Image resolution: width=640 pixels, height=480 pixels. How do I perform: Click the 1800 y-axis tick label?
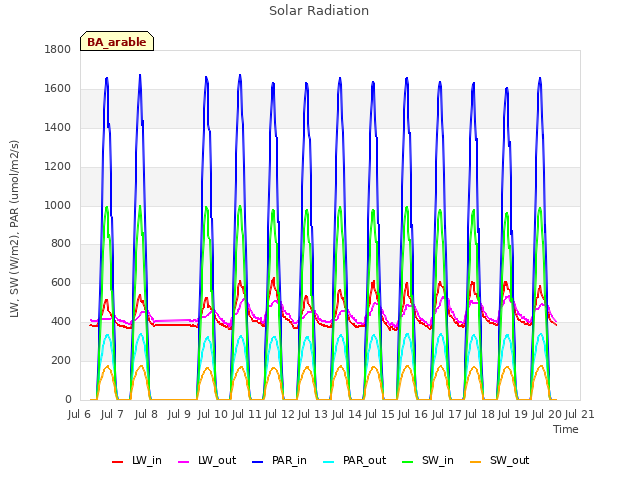click(58, 50)
